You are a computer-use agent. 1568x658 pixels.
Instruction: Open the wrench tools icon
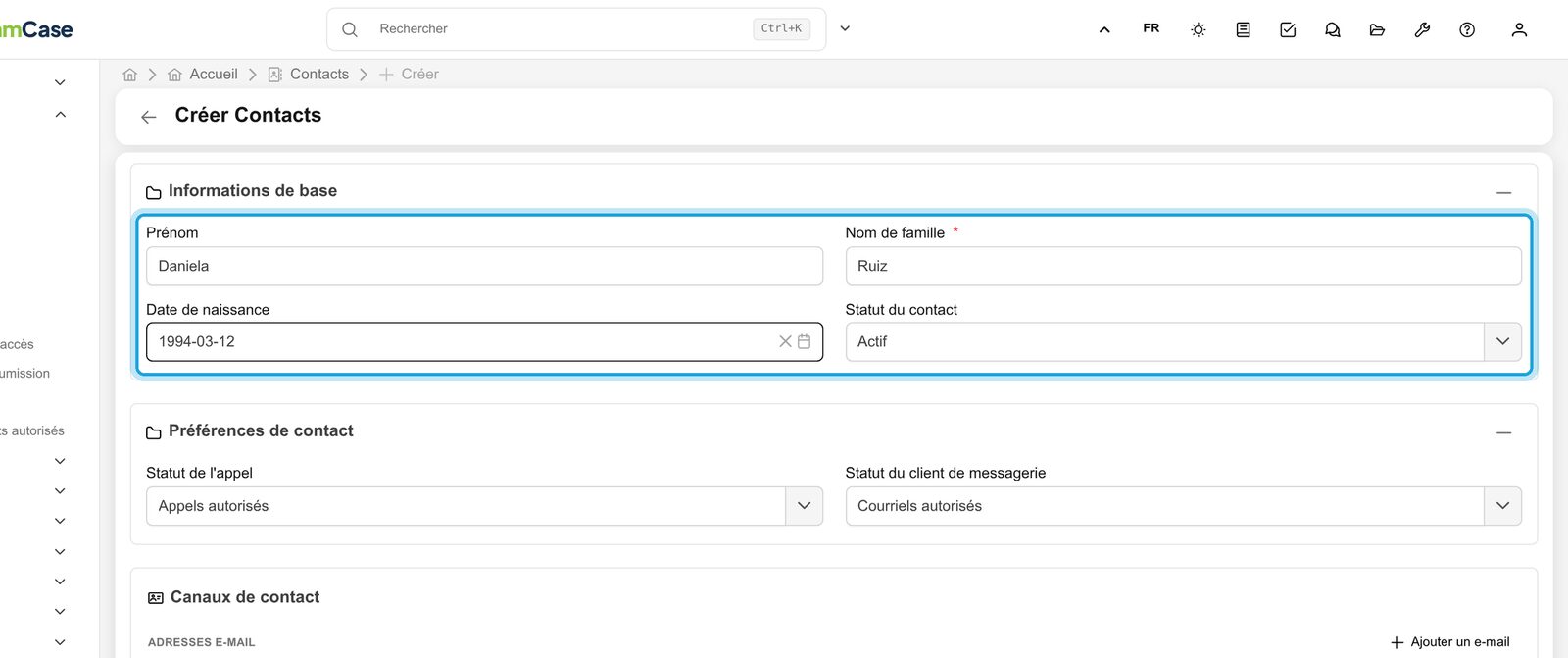1422,29
